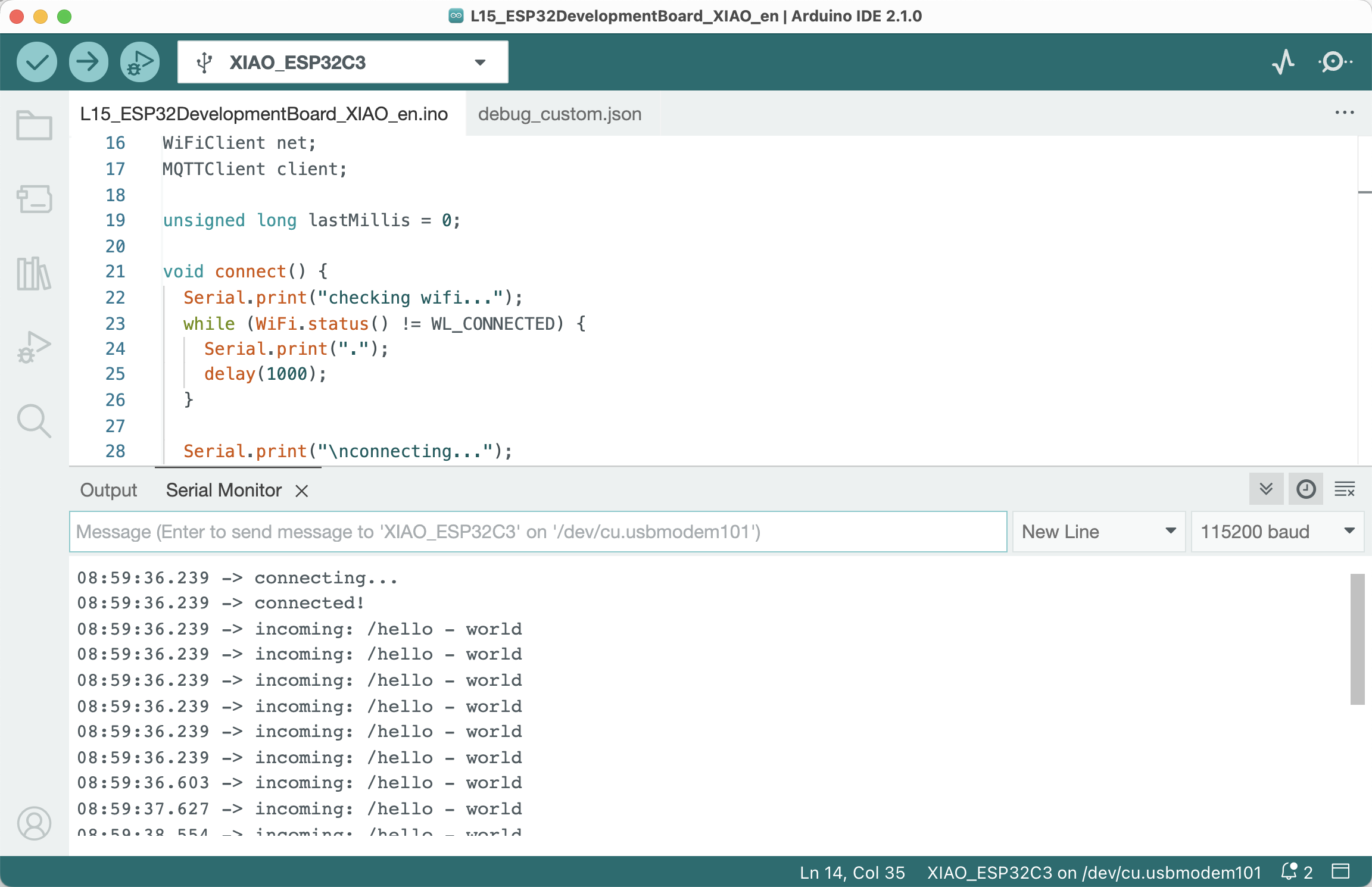Click the Serial.print("\nconnecting...") line
The height and width of the screenshot is (887, 1372).
[x=348, y=451]
